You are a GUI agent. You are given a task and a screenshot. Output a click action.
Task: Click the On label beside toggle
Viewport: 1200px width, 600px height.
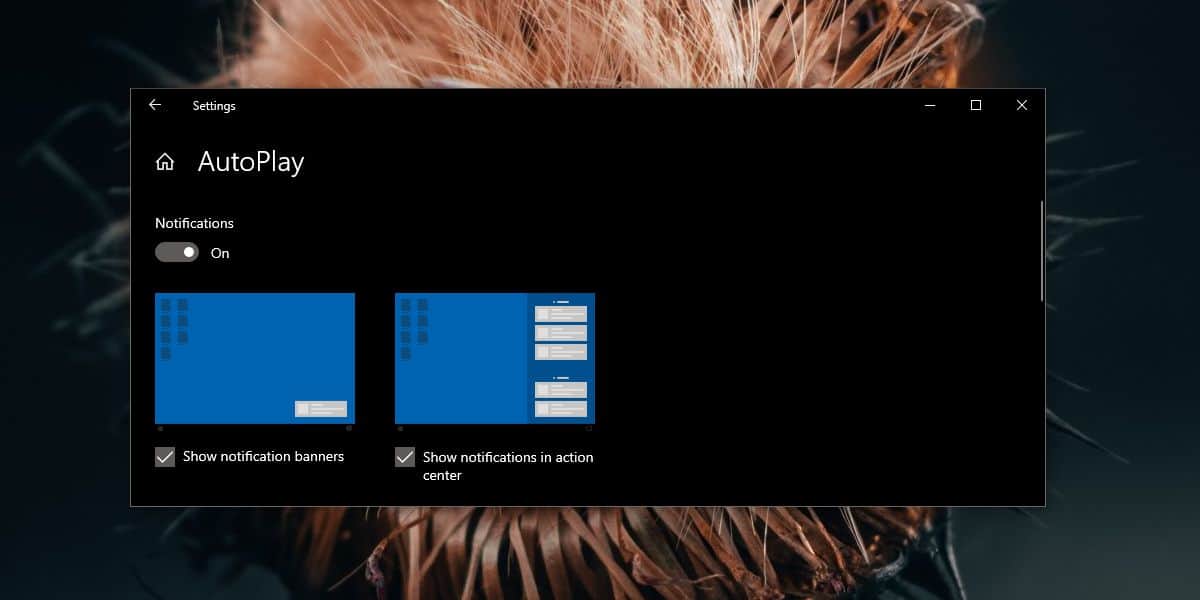(220, 253)
